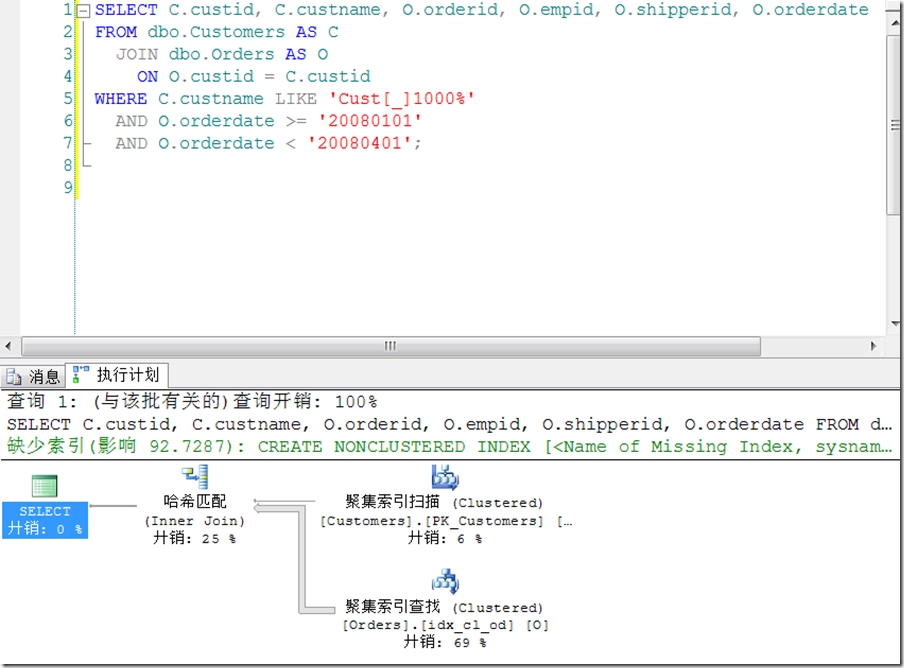The height and width of the screenshot is (668, 904).
Task: Click the '20080401' date literal
Action: [x=359, y=143]
